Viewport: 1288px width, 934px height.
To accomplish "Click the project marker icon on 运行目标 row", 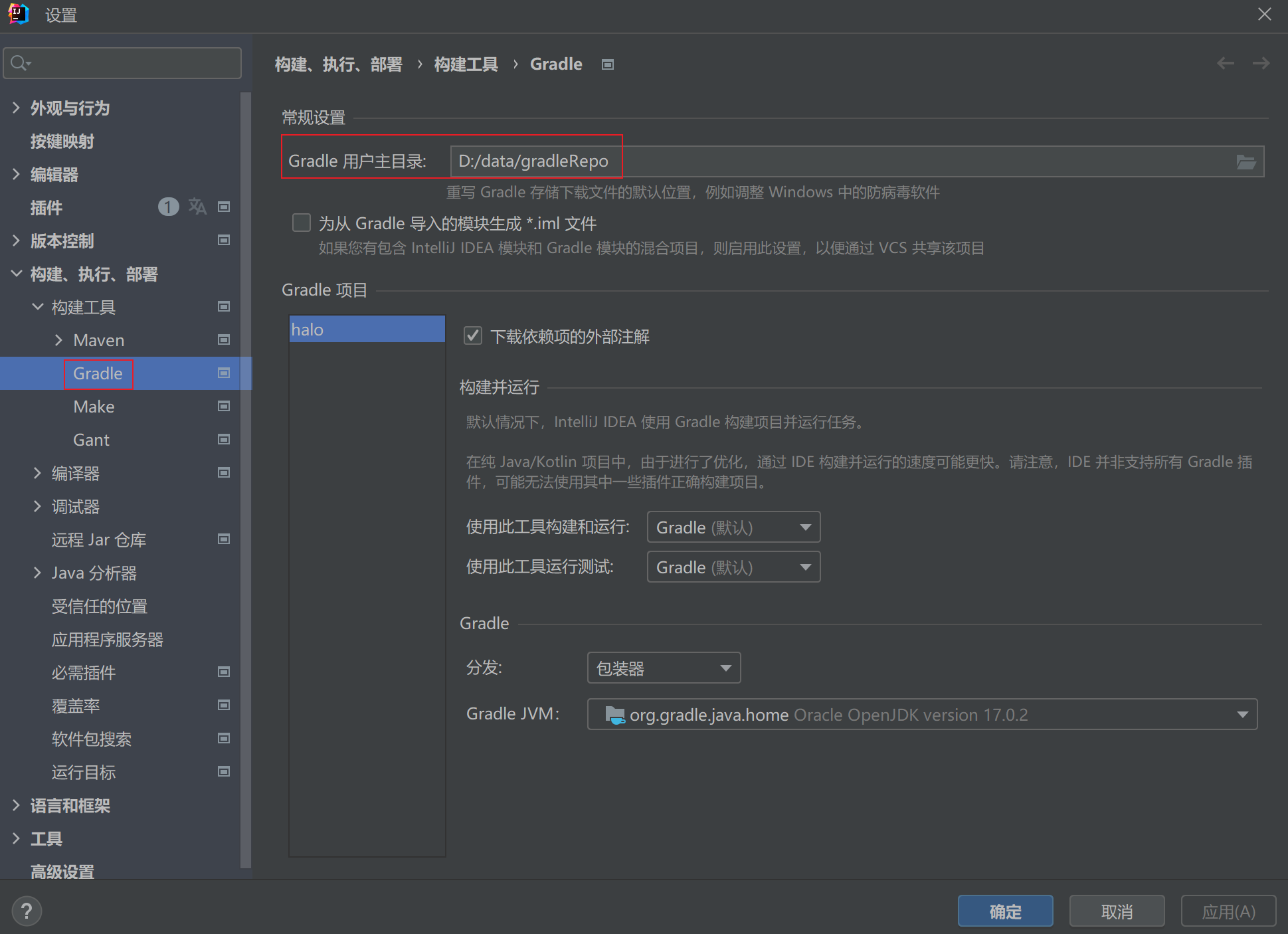I will point(224,771).
